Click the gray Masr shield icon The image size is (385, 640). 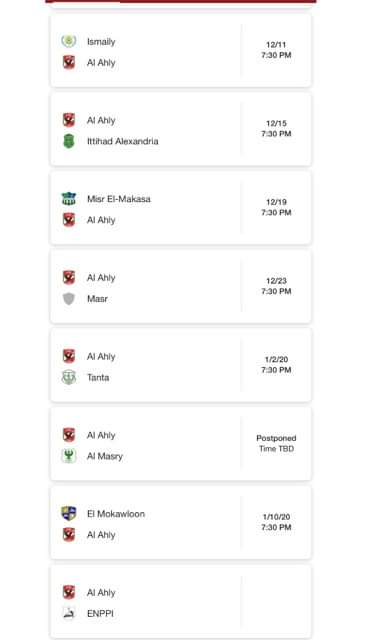click(x=69, y=299)
